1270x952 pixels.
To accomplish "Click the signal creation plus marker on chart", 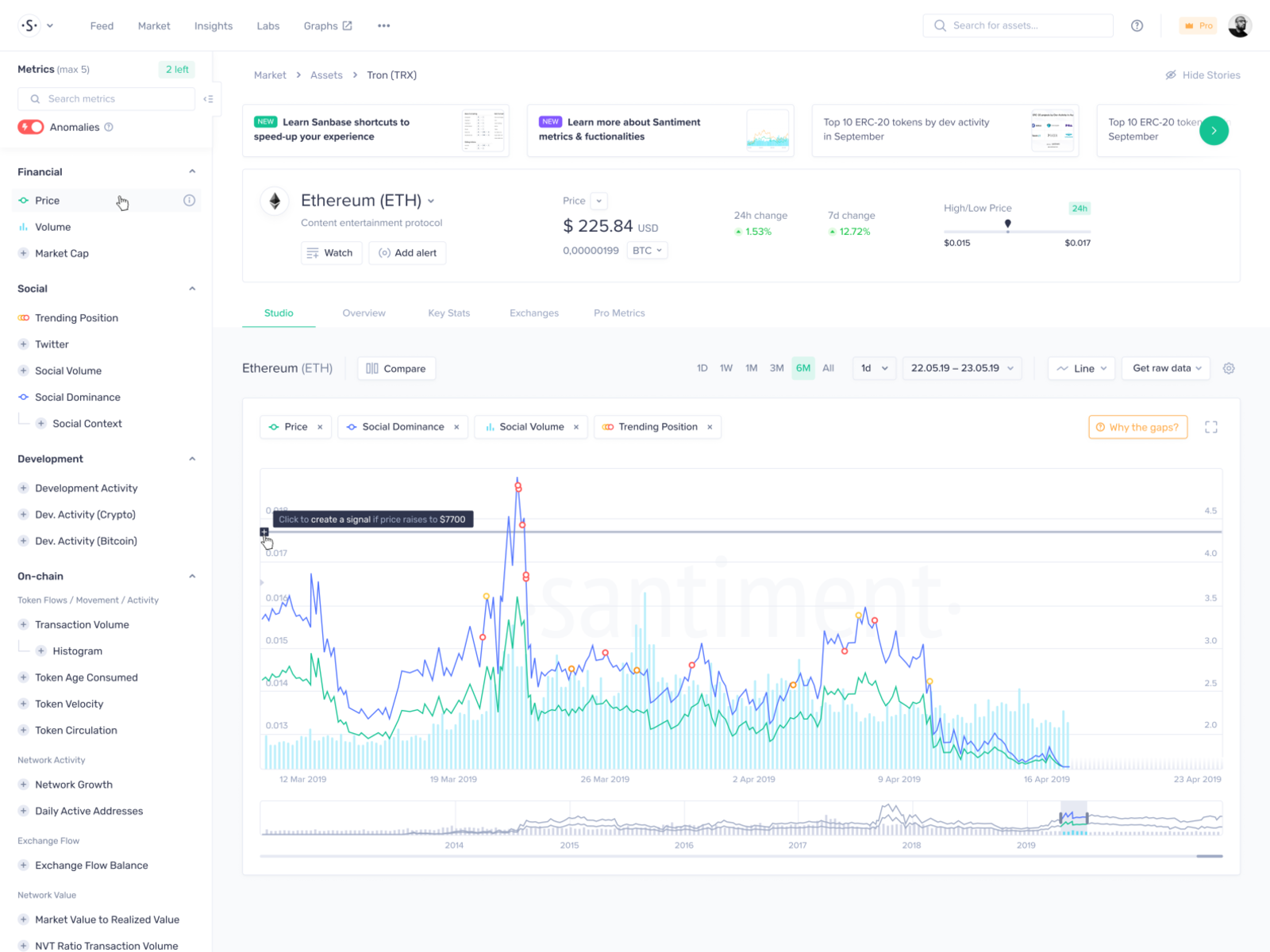I will tap(264, 532).
